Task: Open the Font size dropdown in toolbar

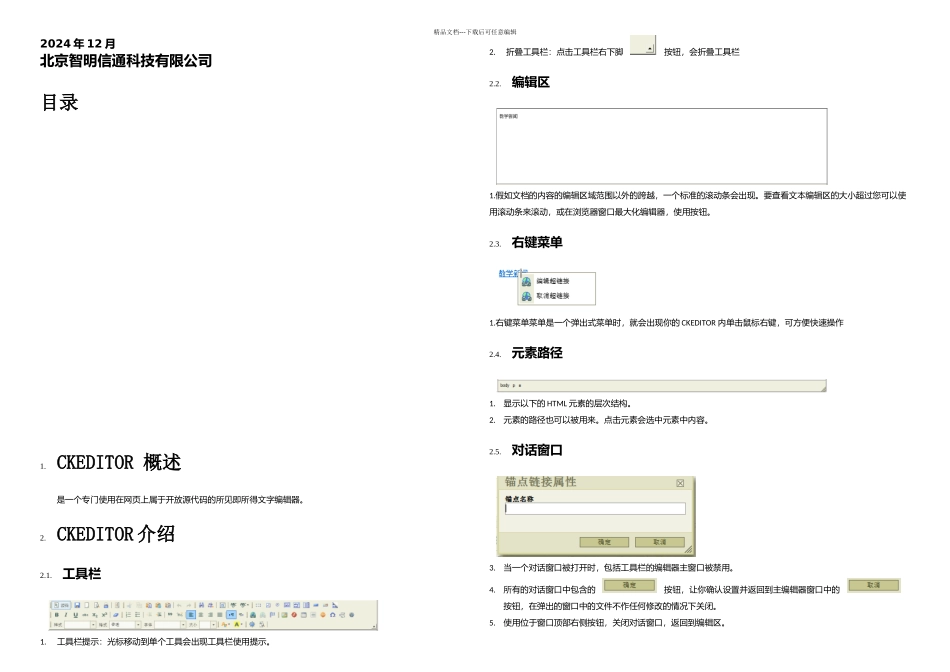Action: 208,625
